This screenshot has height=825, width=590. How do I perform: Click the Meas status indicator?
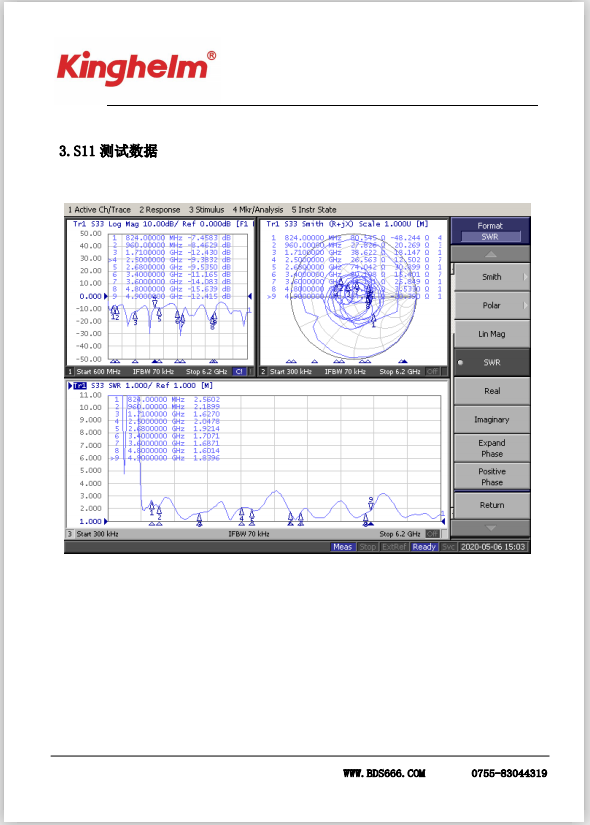tap(342, 547)
